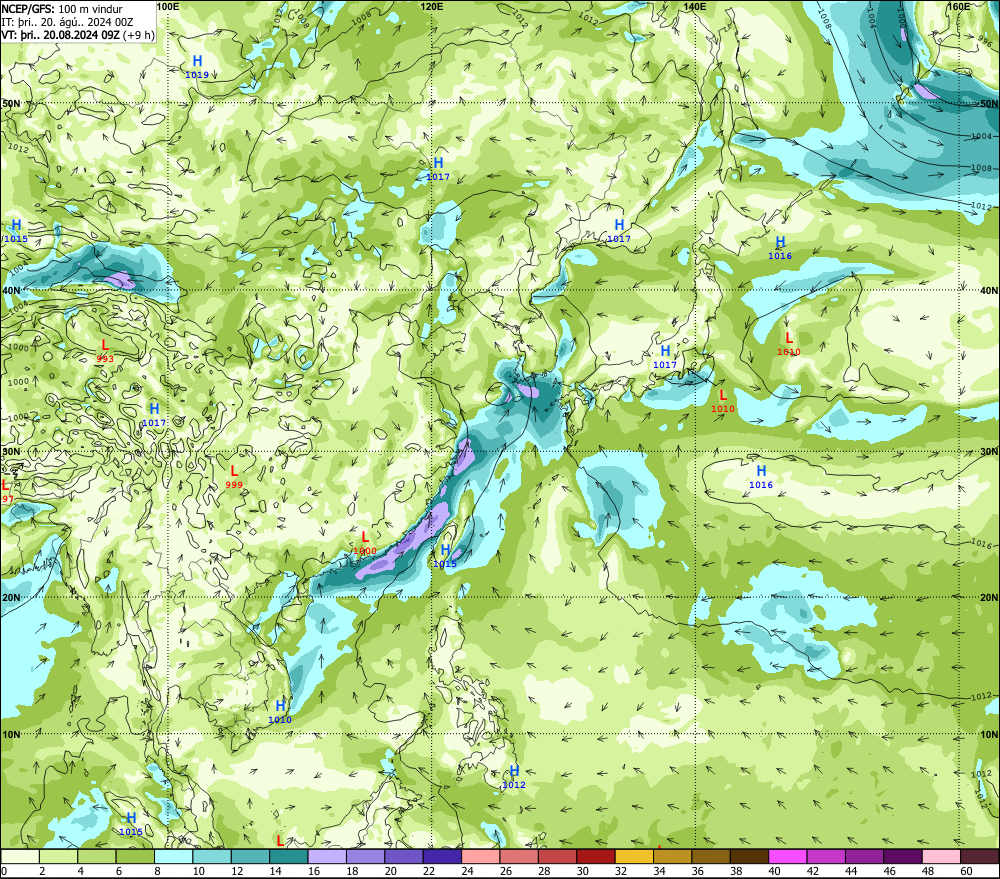Click the H 1015 high at bottom left

pyautogui.click(x=131, y=824)
